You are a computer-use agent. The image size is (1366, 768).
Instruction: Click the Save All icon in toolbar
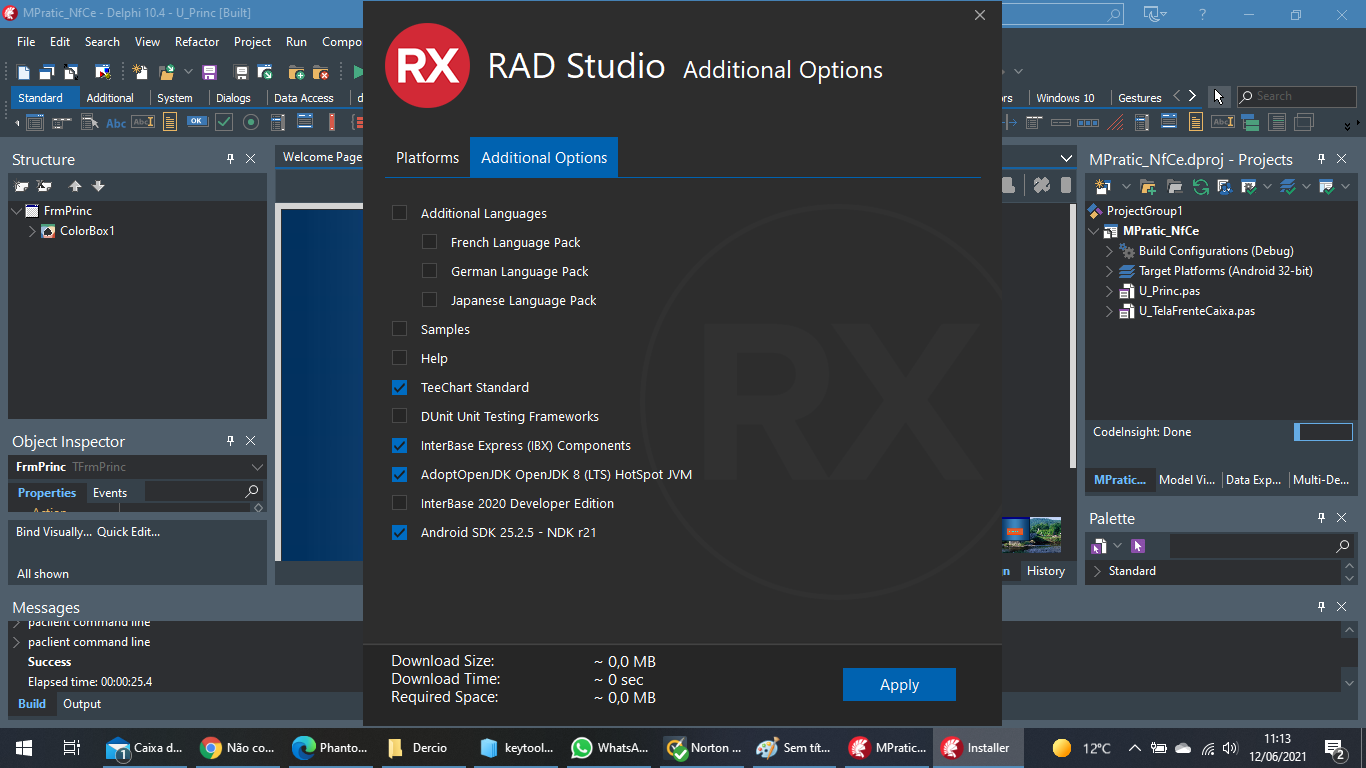point(241,72)
